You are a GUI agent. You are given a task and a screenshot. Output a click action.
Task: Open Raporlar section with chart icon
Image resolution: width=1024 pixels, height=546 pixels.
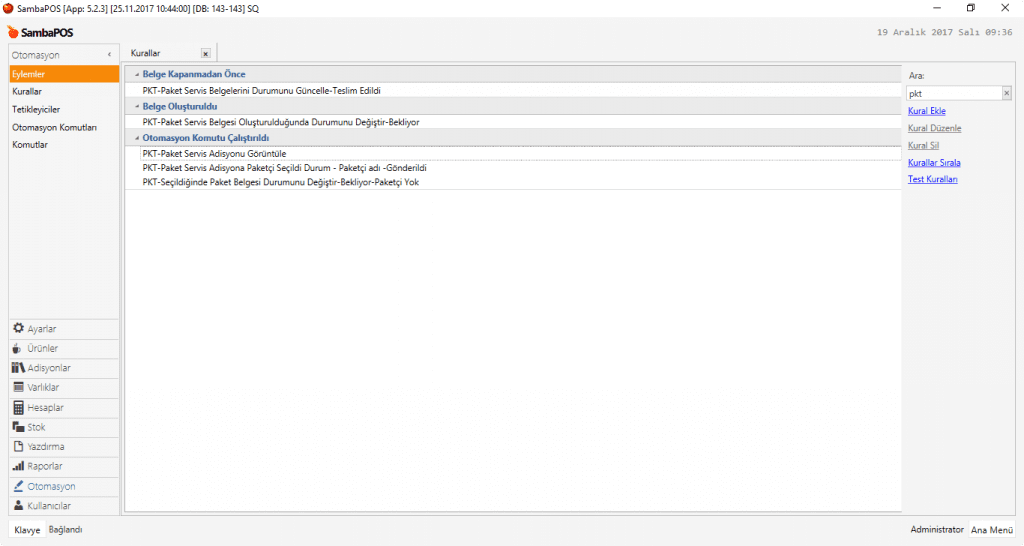coord(45,467)
